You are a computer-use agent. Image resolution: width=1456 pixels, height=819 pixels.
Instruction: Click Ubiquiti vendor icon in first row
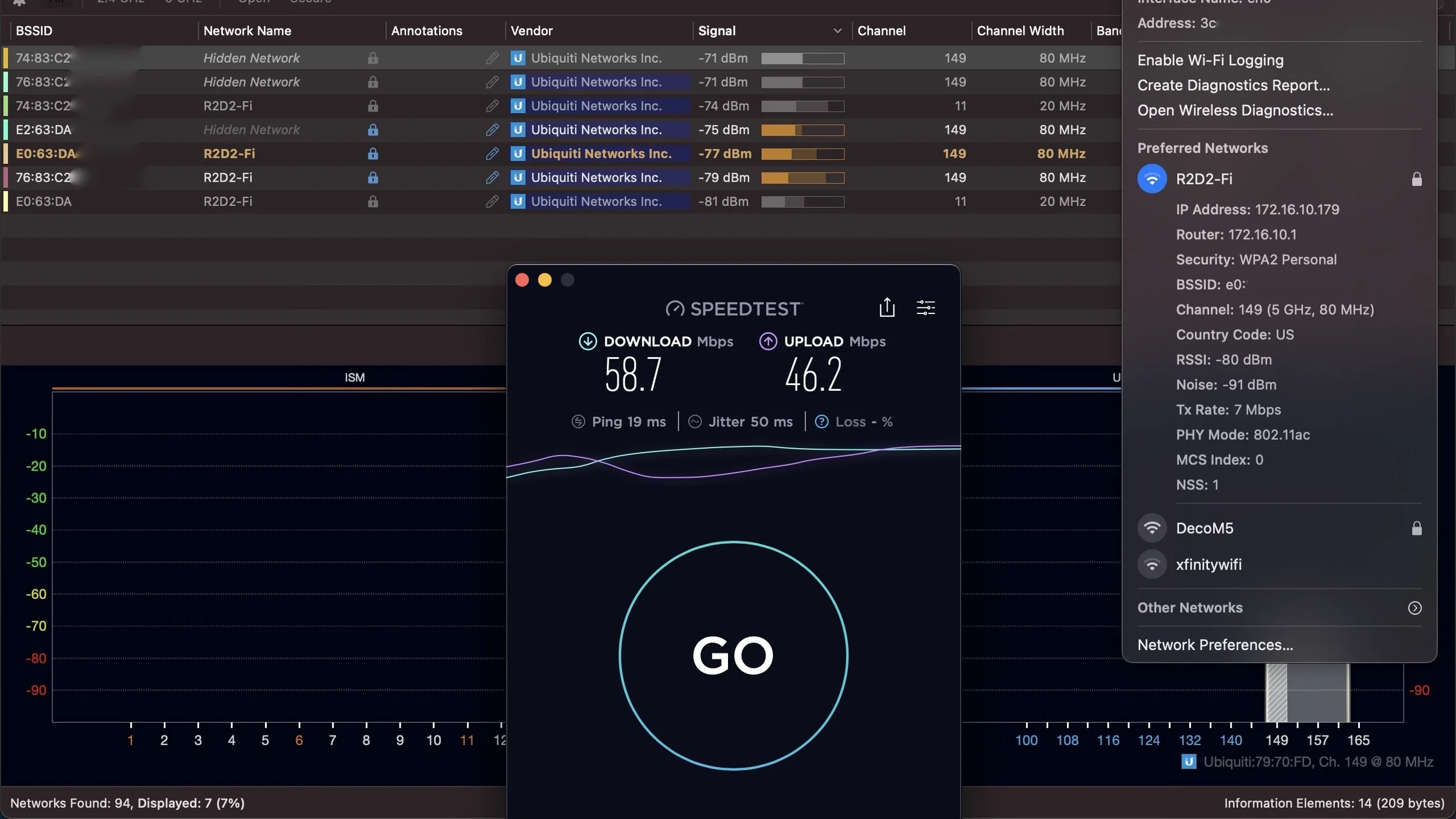pyautogui.click(x=518, y=58)
